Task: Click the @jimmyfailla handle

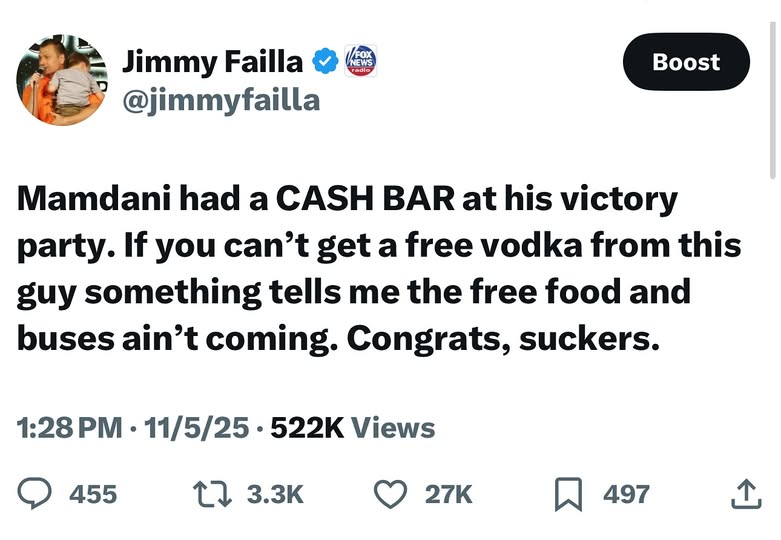Action: [221, 100]
